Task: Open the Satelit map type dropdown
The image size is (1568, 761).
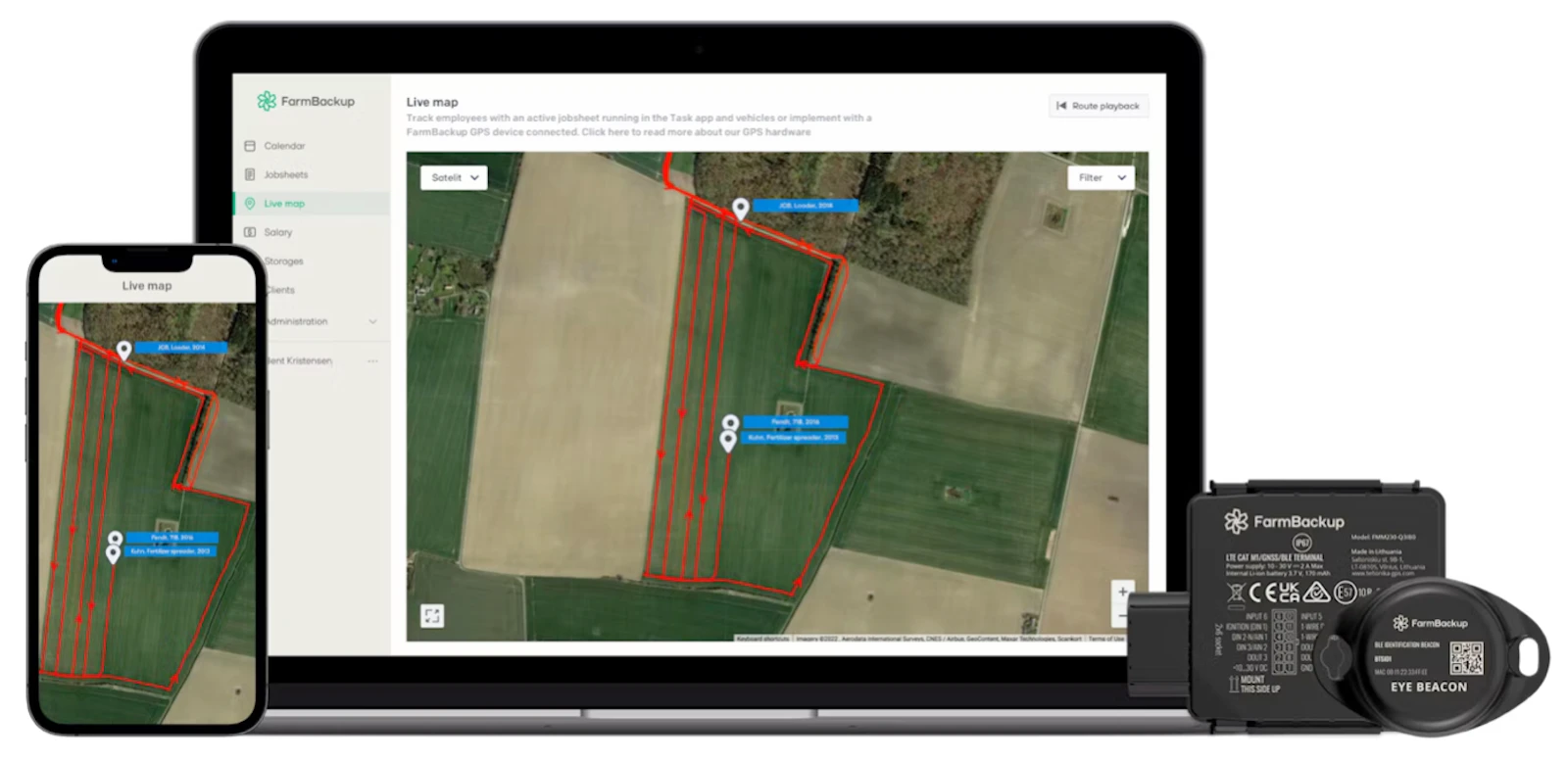Action: tap(454, 177)
